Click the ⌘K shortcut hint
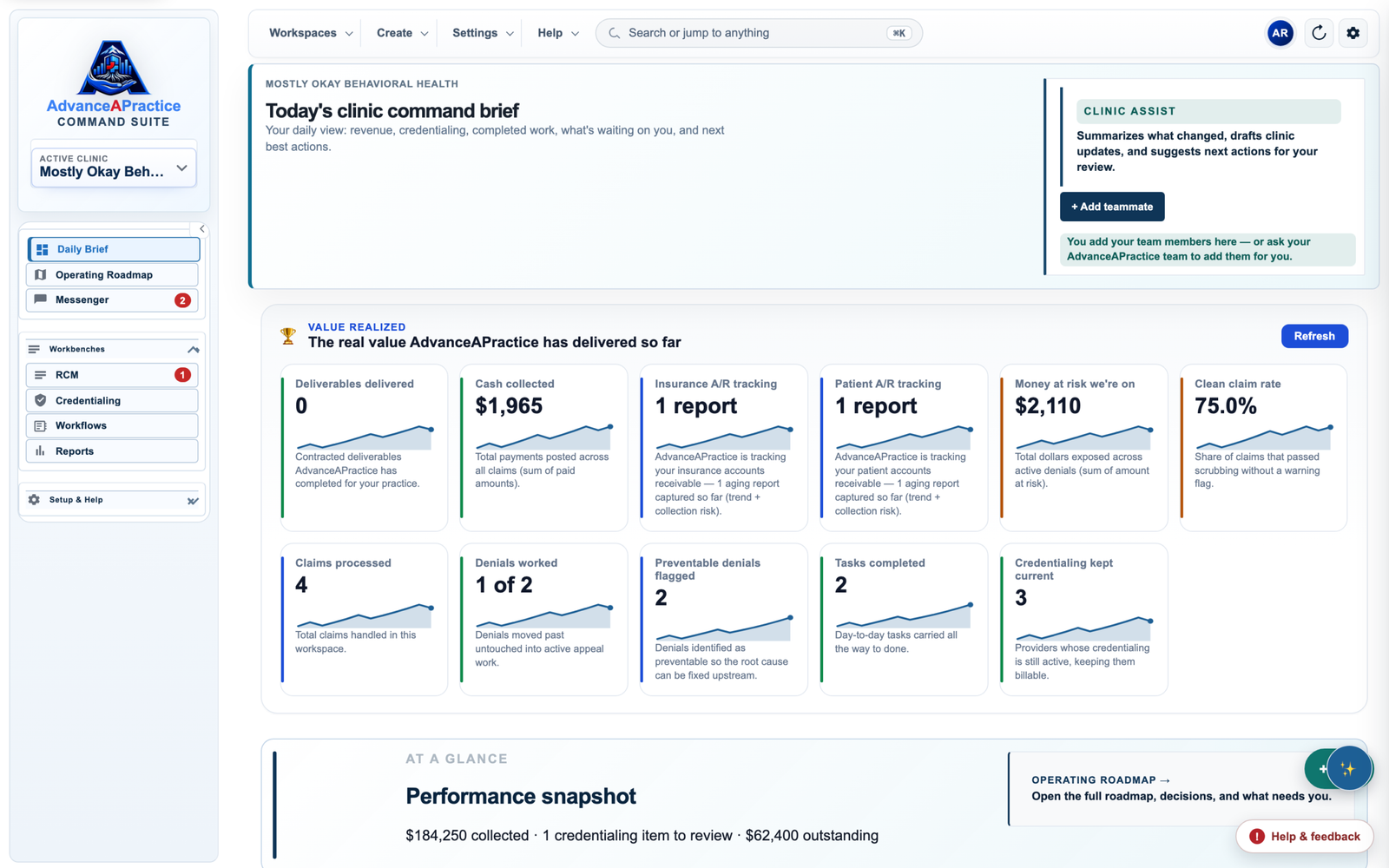1389x868 pixels. point(899,33)
